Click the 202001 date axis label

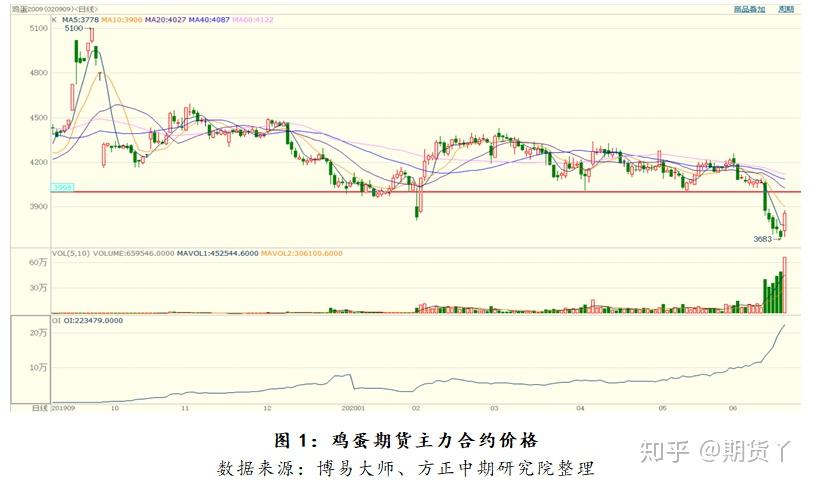pos(353,408)
